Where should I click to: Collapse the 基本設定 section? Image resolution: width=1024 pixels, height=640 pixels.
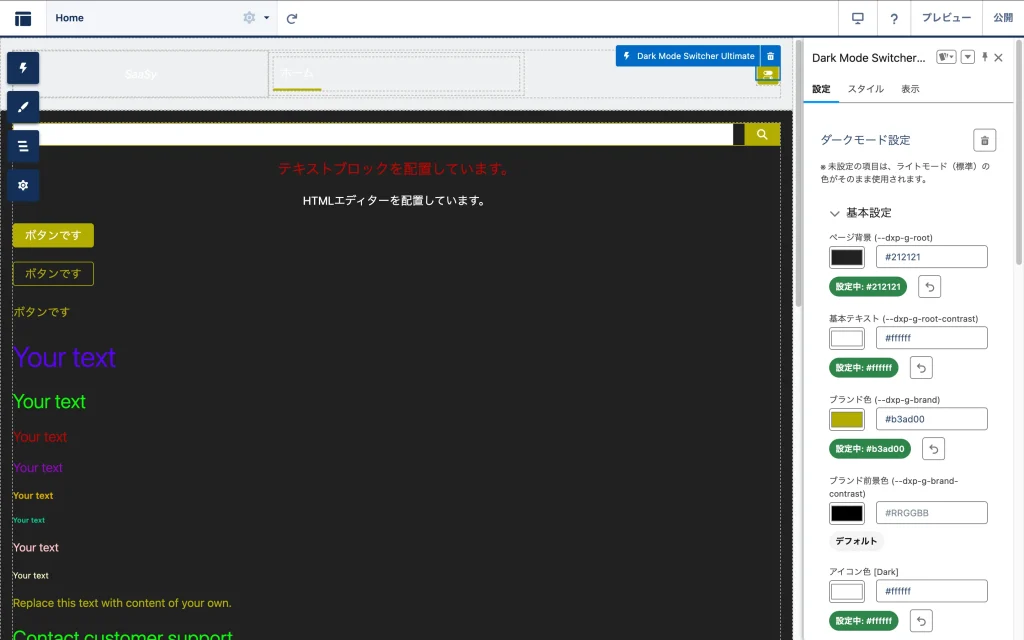[835, 213]
